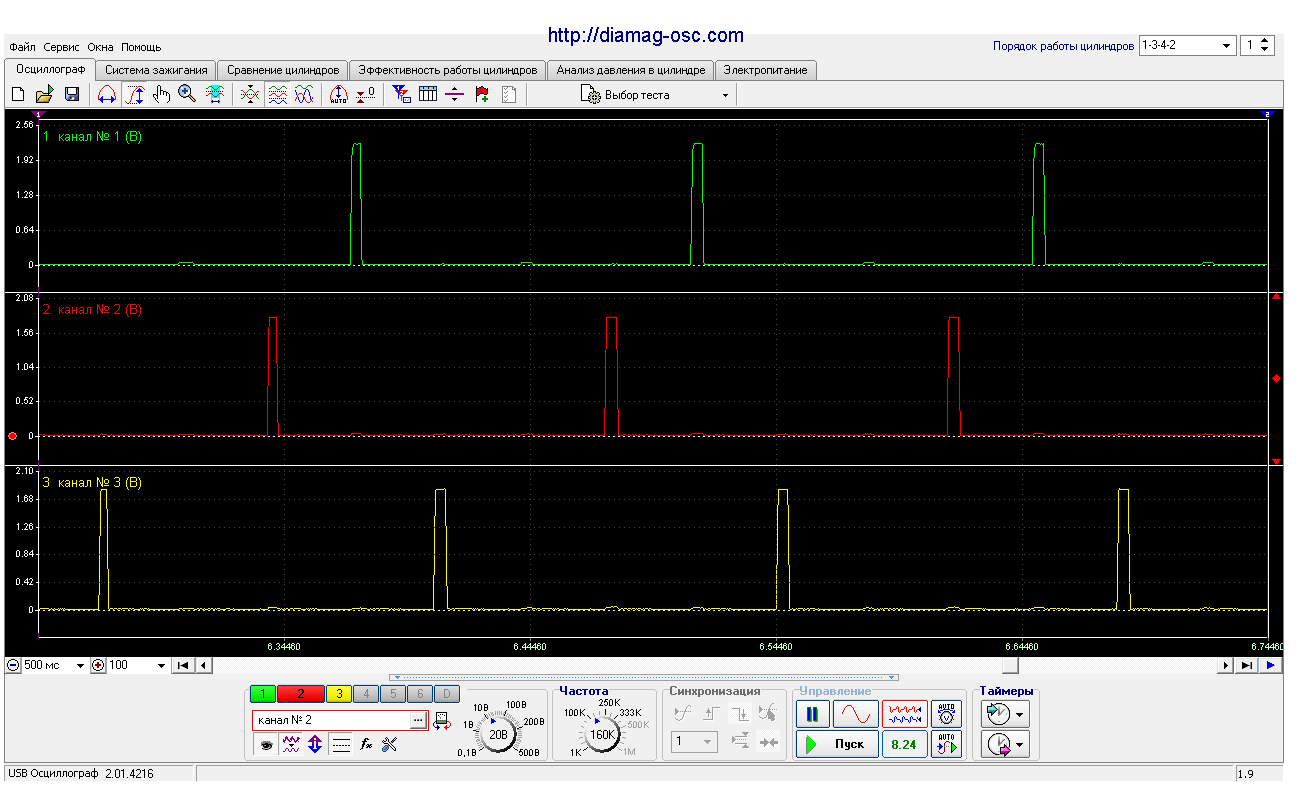Switch to the Система зажигания tab

(x=156, y=70)
